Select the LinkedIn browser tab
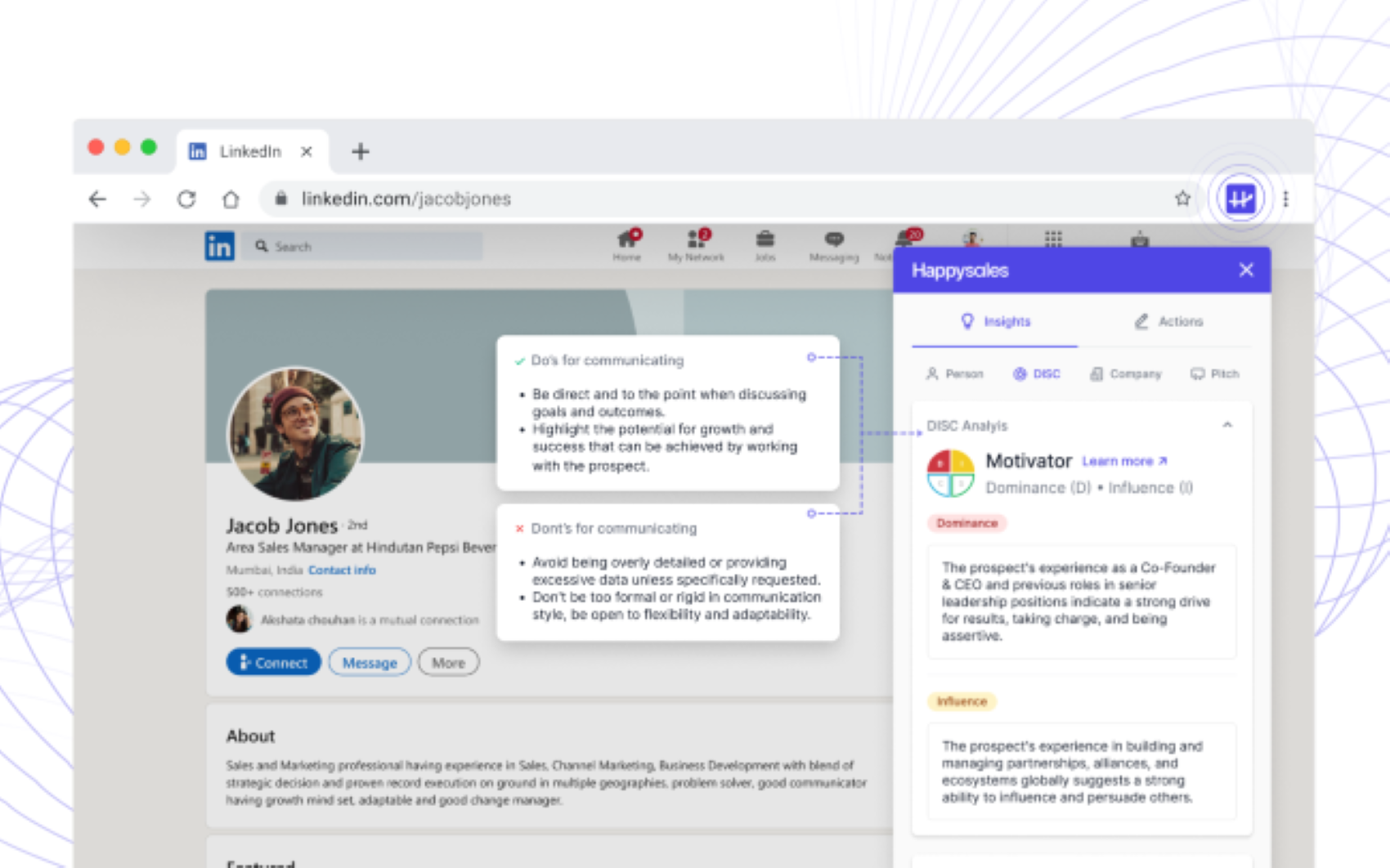The image size is (1390, 868). [252, 151]
